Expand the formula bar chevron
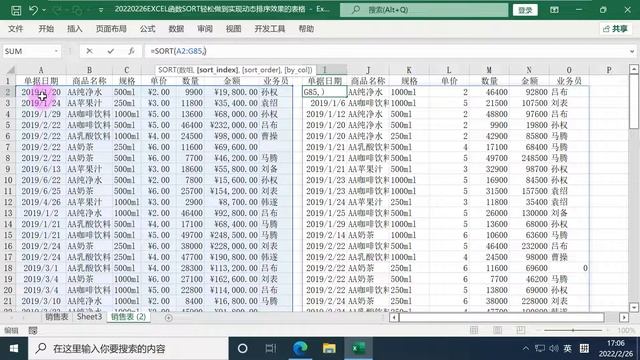The height and width of the screenshot is (360, 640). point(632,51)
